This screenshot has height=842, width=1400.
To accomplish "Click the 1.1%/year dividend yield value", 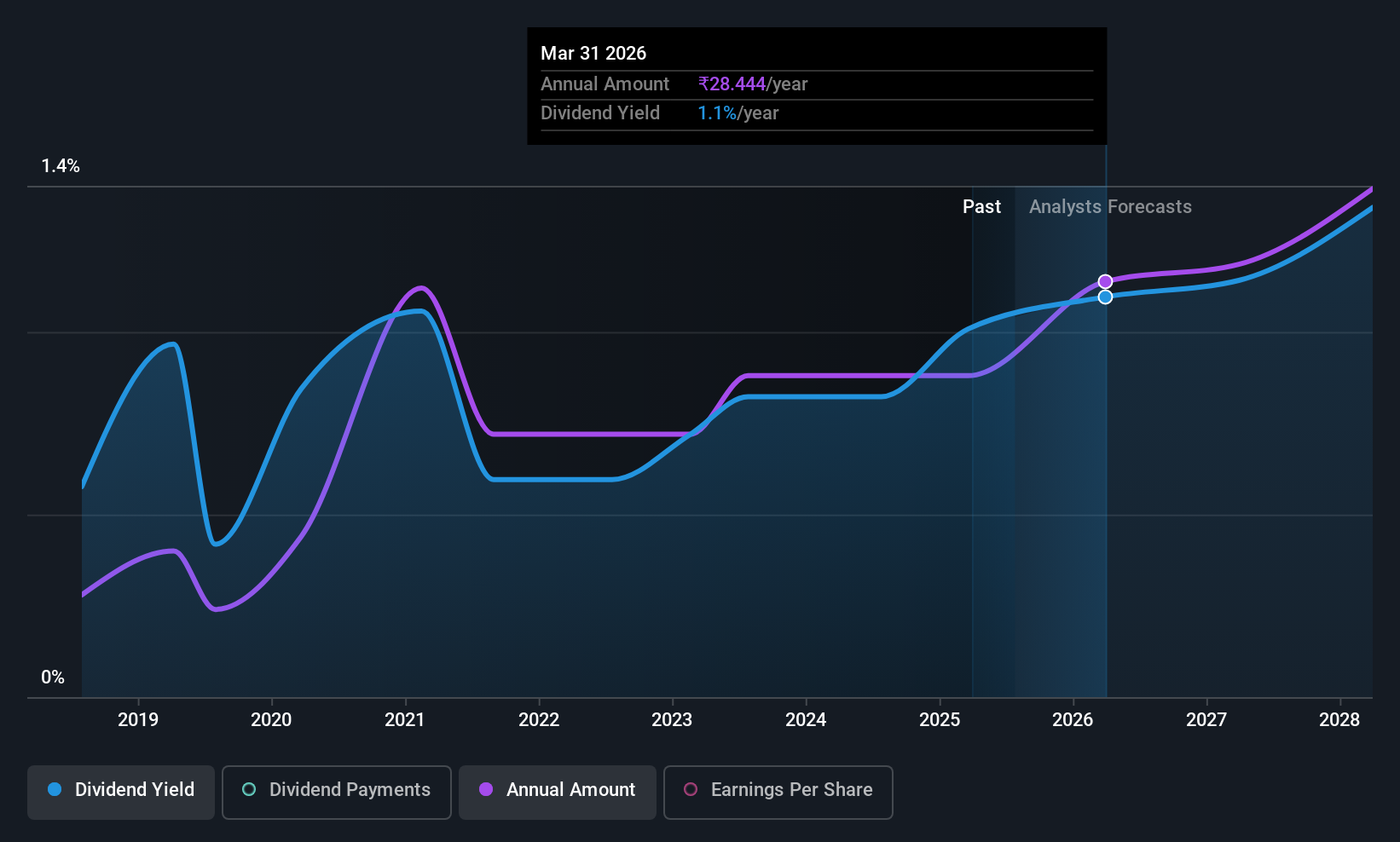I will pyautogui.click(x=738, y=112).
